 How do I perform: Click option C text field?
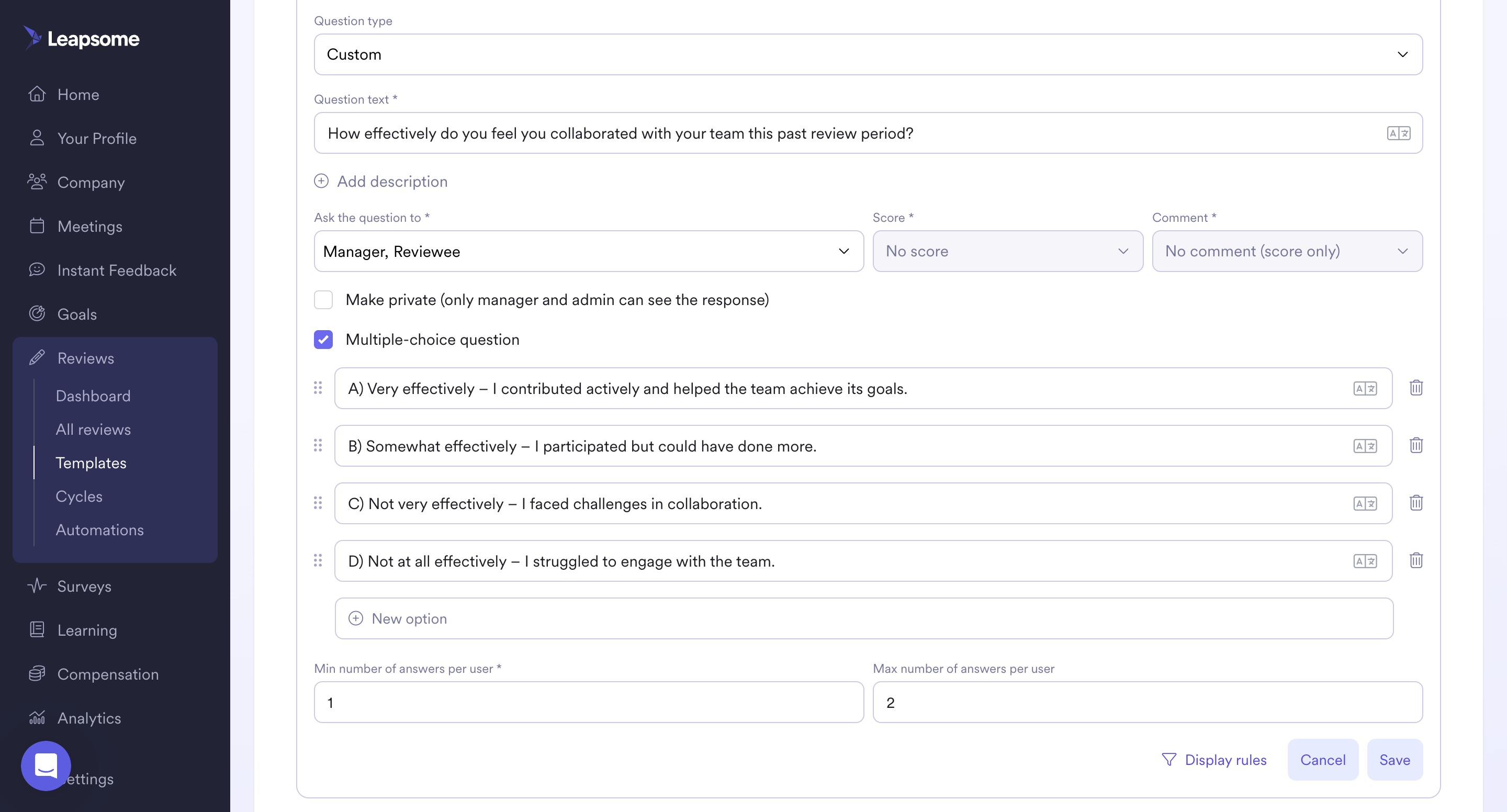863,503
